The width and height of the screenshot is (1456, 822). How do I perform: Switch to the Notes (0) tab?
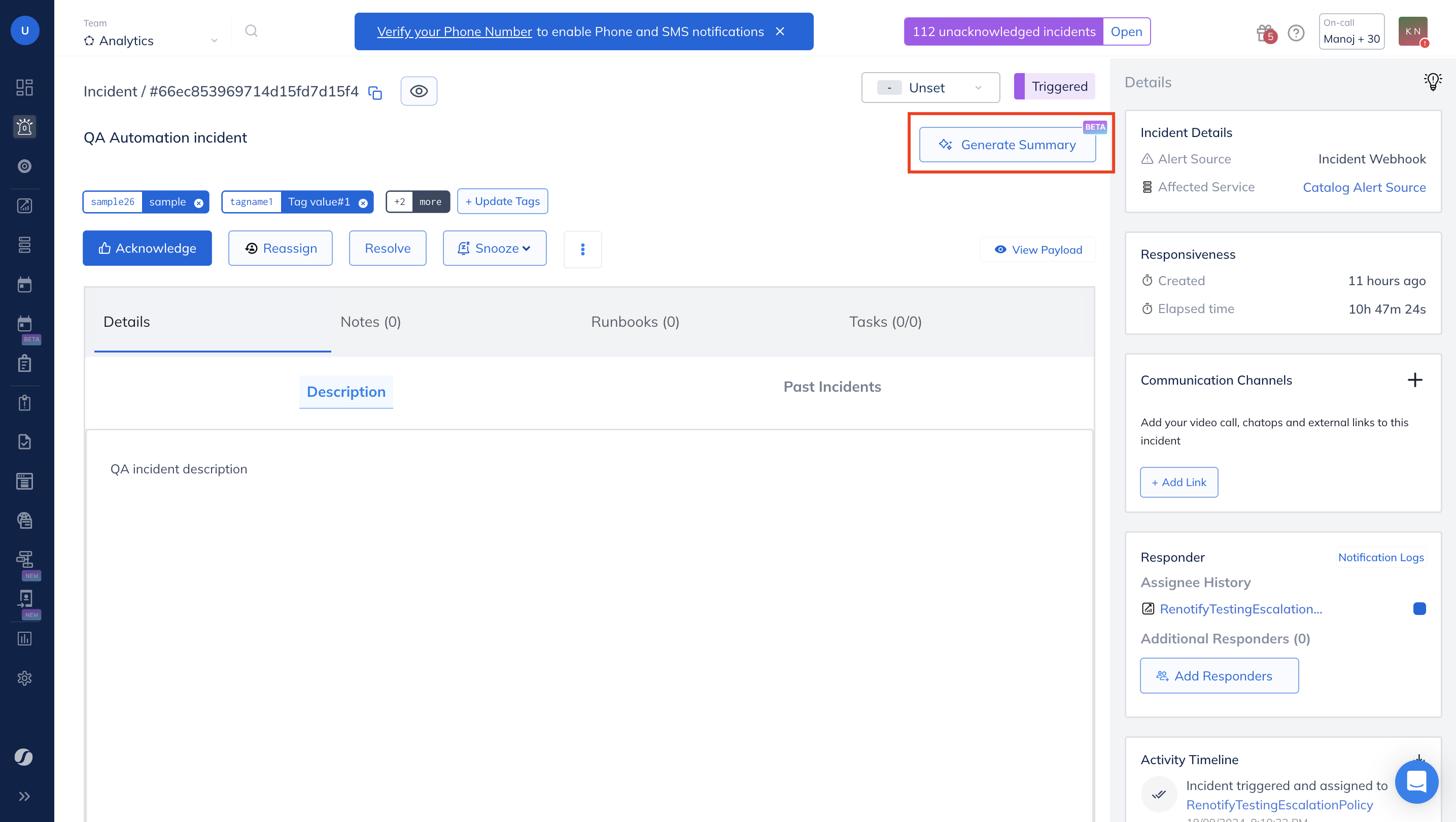tap(370, 322)
